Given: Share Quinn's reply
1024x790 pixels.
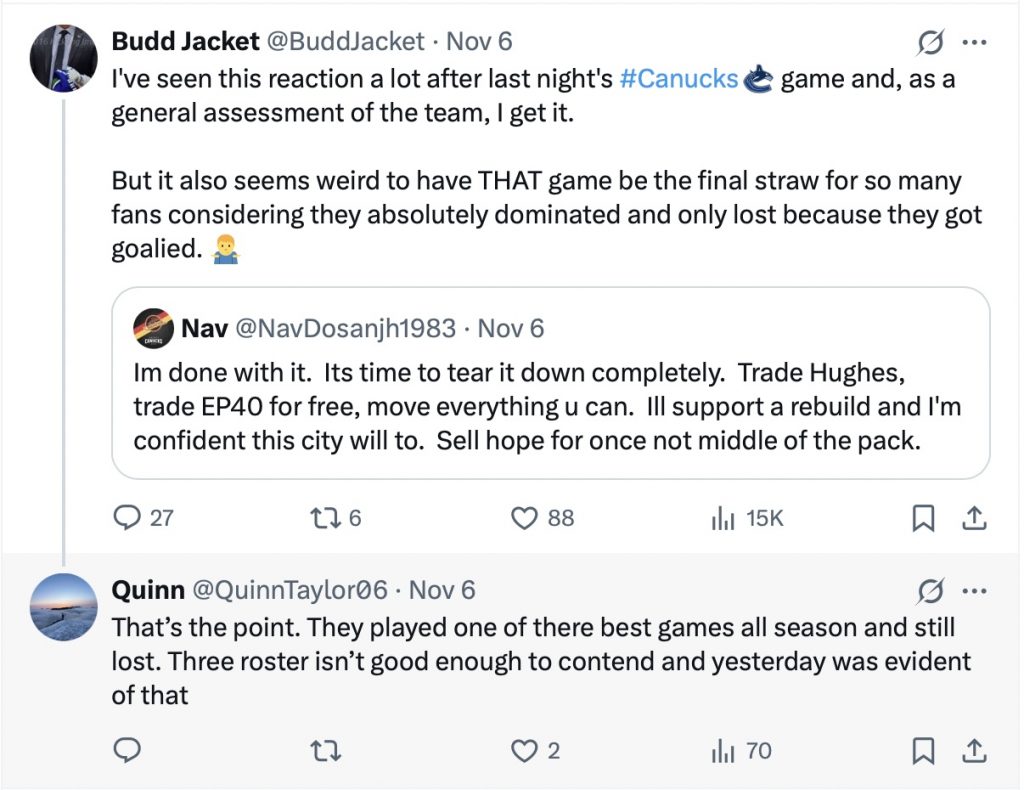Looking at the screenshot, I should point(976,750).
